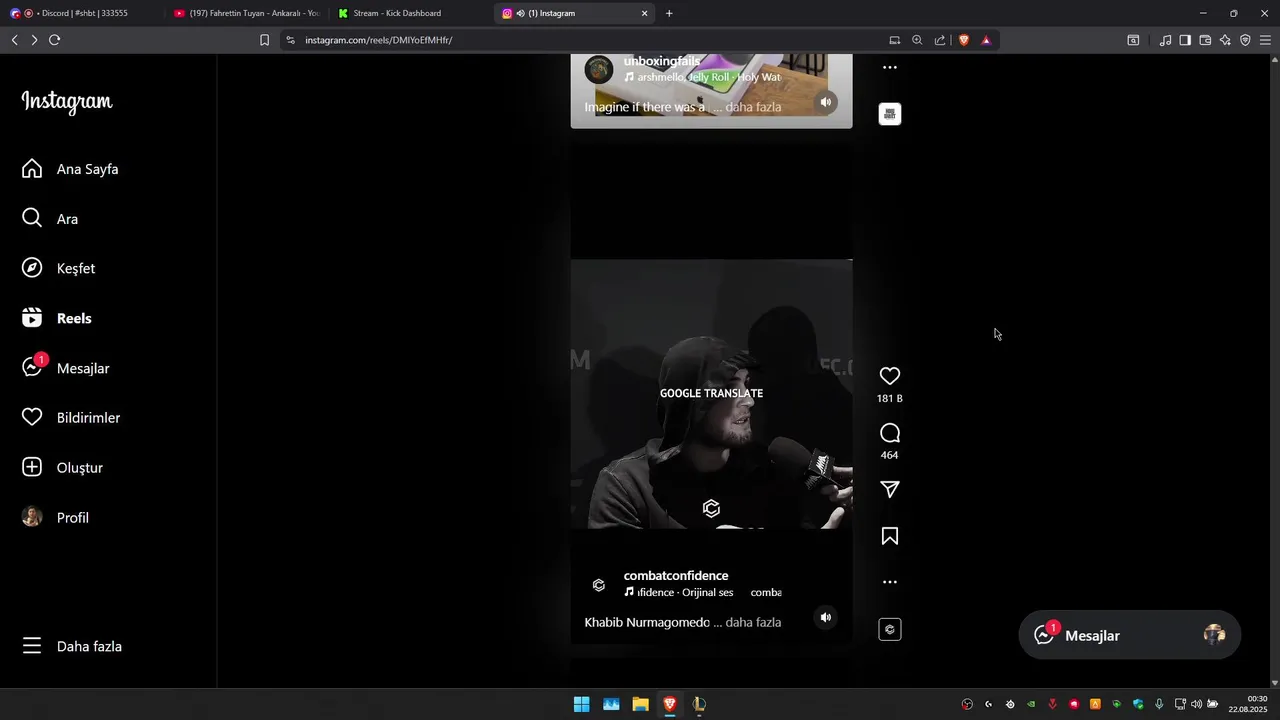
Task: Expand 'Imagine if there was a' caption
Action: (x=753, y=107)
